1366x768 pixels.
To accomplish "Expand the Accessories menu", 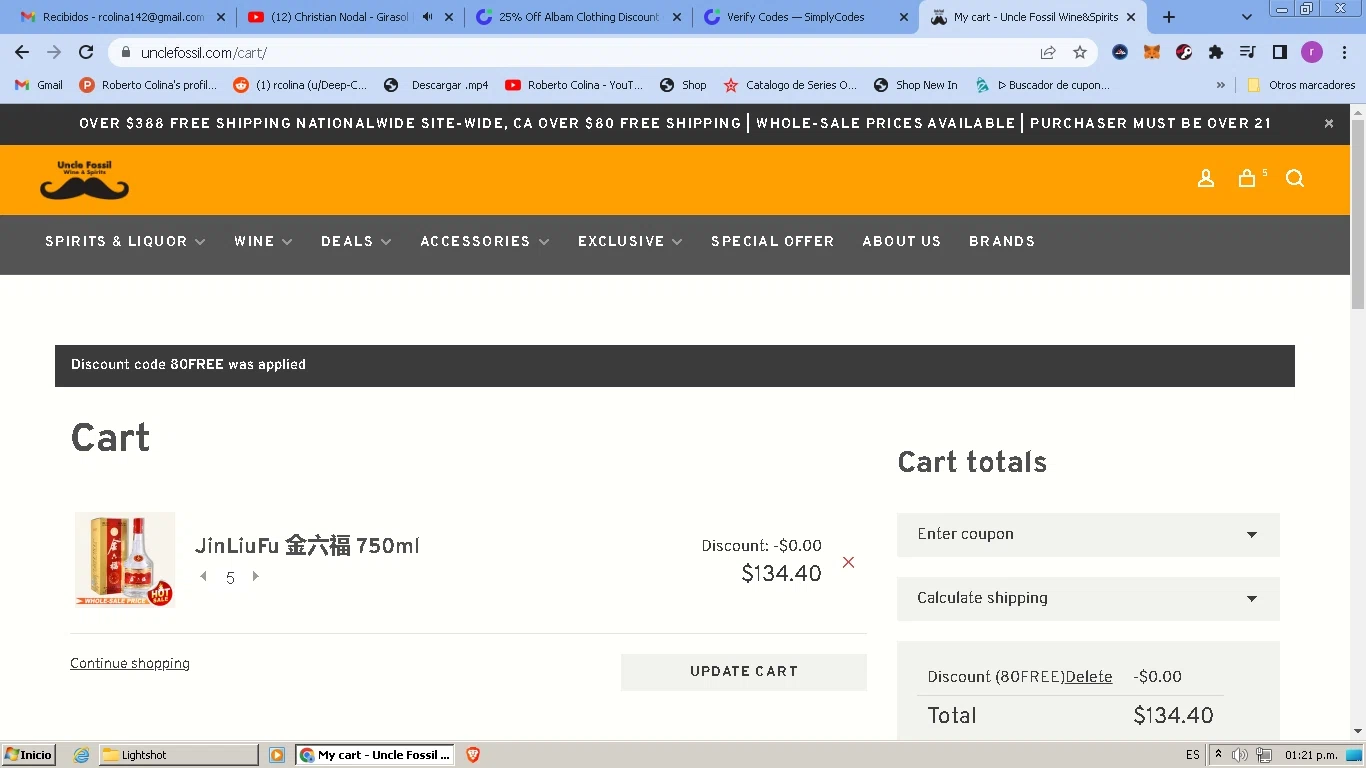I will [485, 241].
